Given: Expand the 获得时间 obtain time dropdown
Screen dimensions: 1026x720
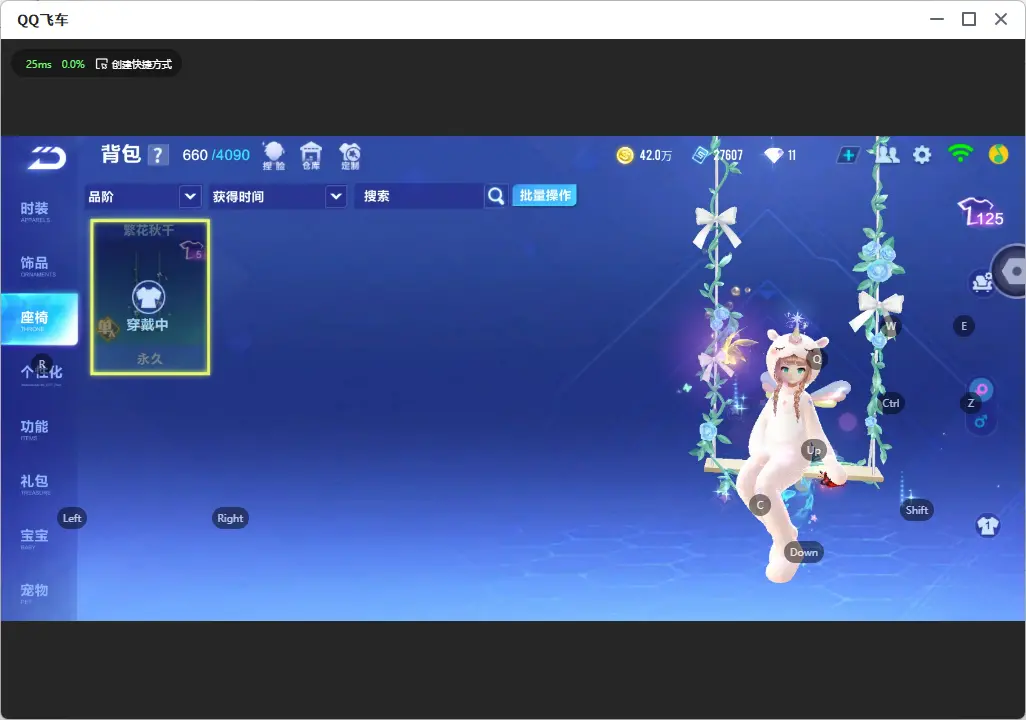Looking at the screenshot, I should coord(277,196).
